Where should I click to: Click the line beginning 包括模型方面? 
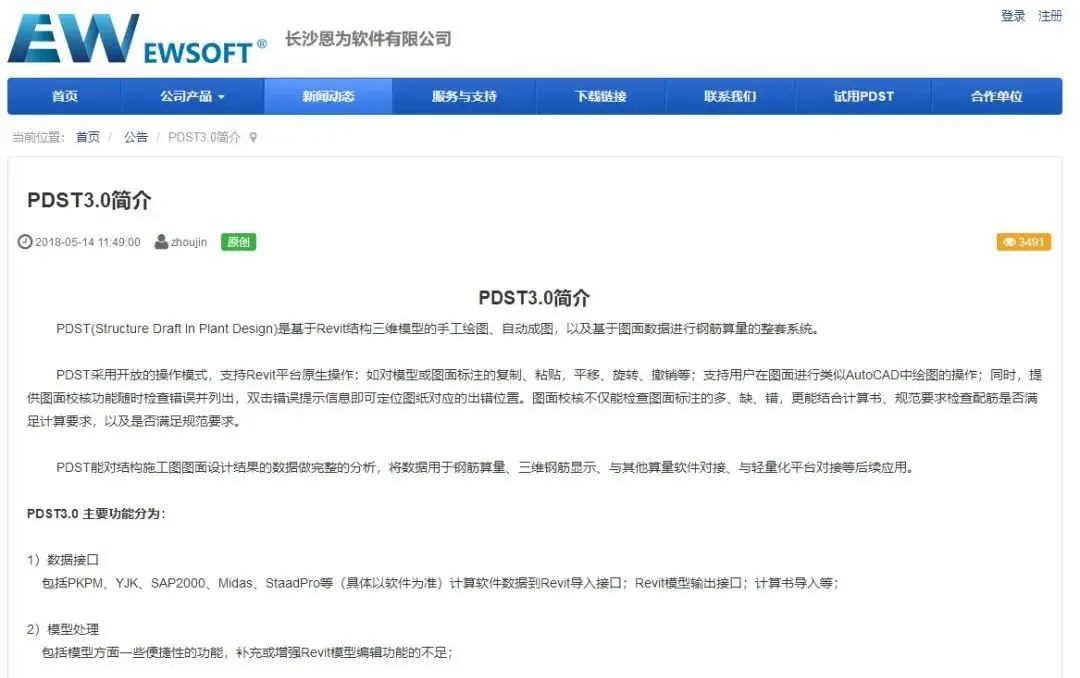247,653
